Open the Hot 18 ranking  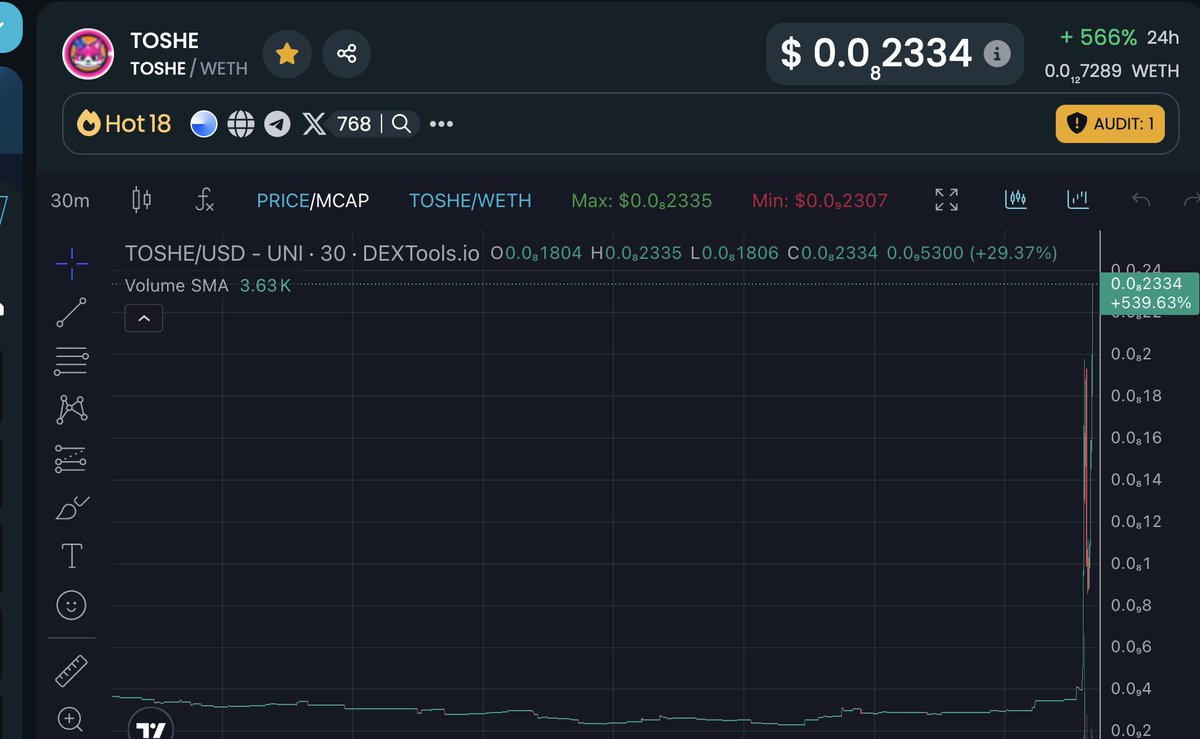(x=124, y=124)
